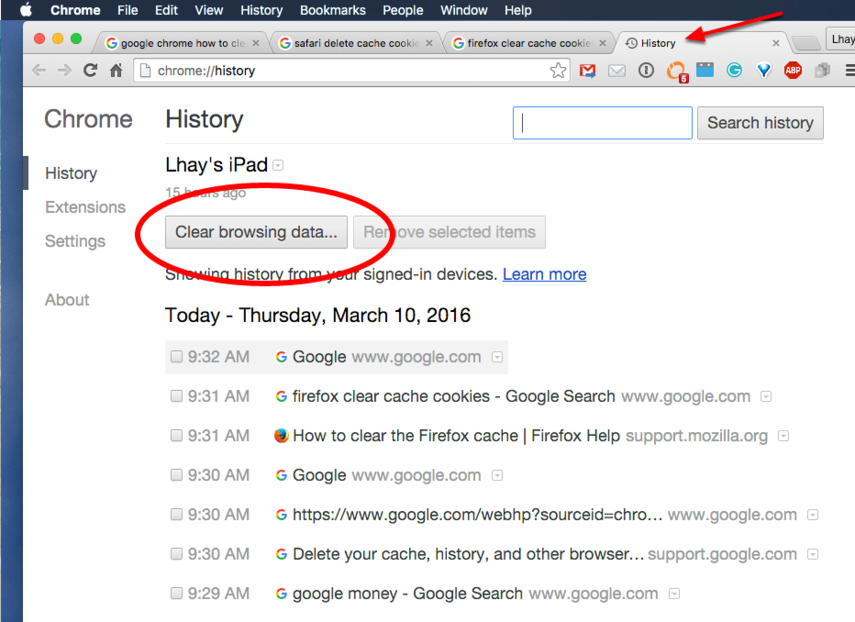855x622 pixels.
Task: Open the dropdown beside support.google.com entry
Action: [813, 554]
